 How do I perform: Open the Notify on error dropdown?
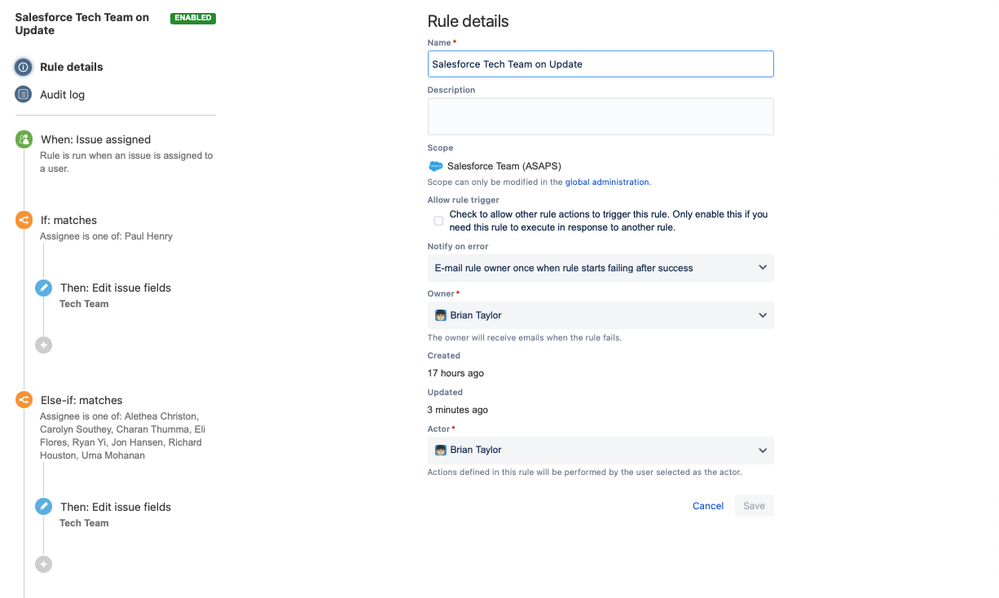point(600,268)
